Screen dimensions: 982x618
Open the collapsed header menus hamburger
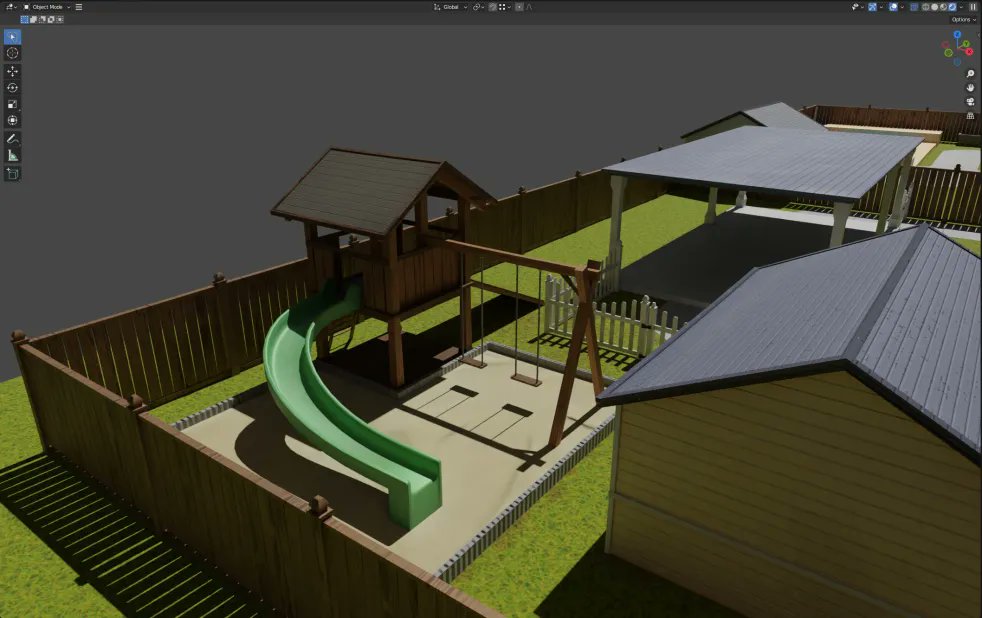pyautogui.click(x=79, y=7)
